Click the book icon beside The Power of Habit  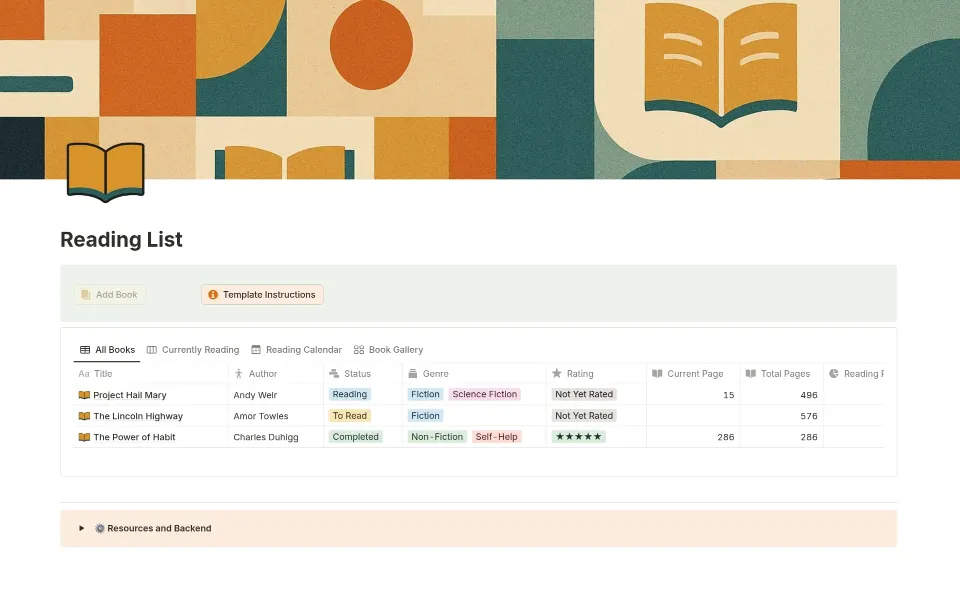pyautogui.click(x=84, y=437)
